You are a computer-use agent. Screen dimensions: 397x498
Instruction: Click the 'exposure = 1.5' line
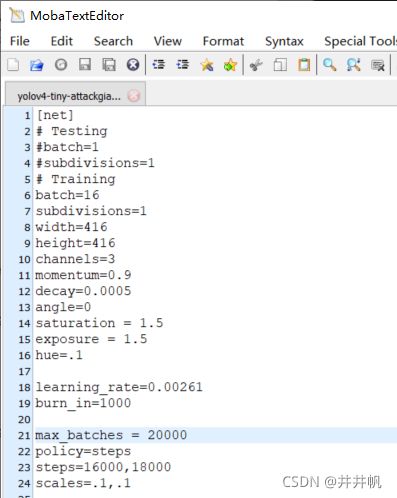(x=91, y=339)
